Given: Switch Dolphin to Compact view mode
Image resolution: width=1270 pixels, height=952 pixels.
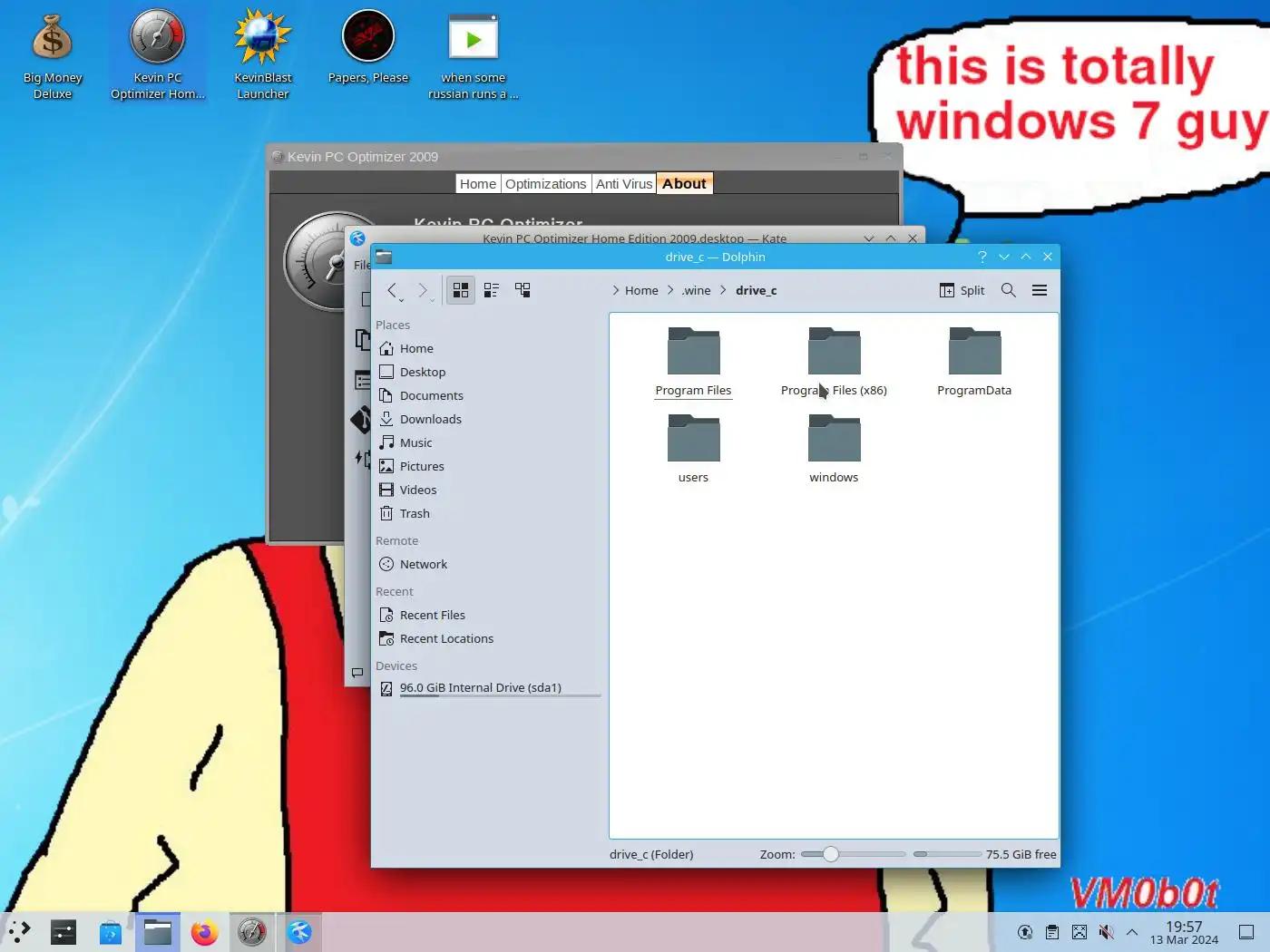Looking at the screenshot, I should point(492,290).
